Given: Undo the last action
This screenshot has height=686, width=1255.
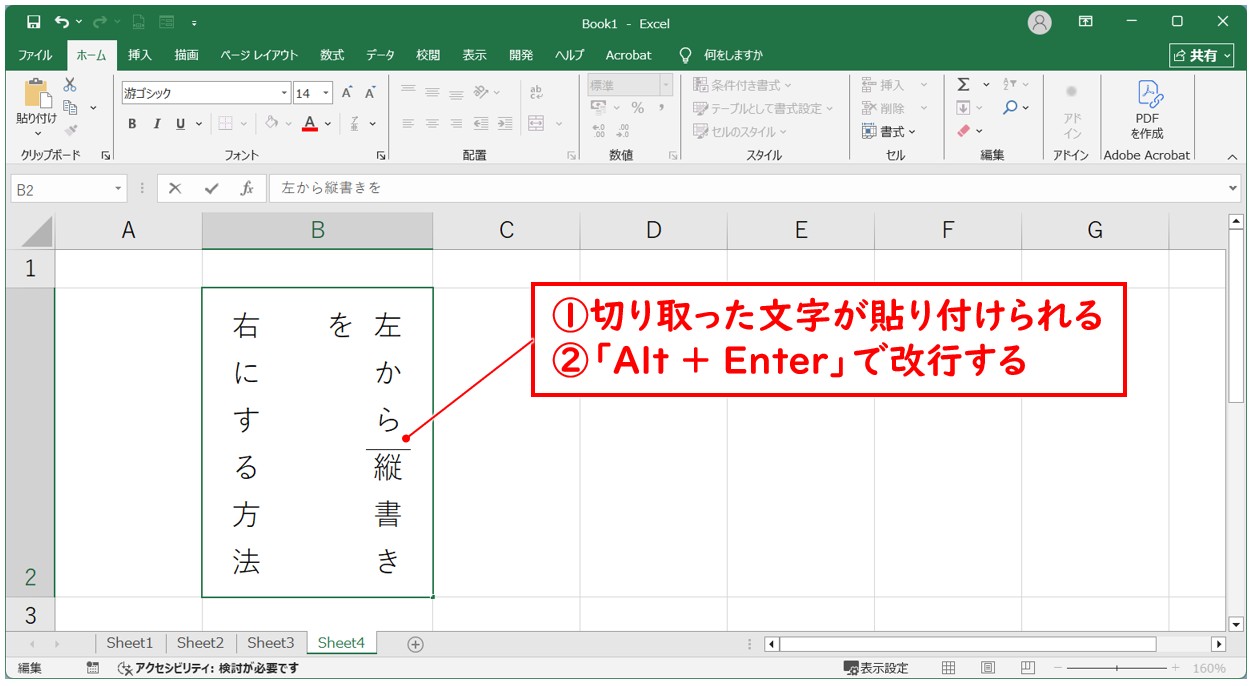Looking at the screenshot, I should point(62,22).
